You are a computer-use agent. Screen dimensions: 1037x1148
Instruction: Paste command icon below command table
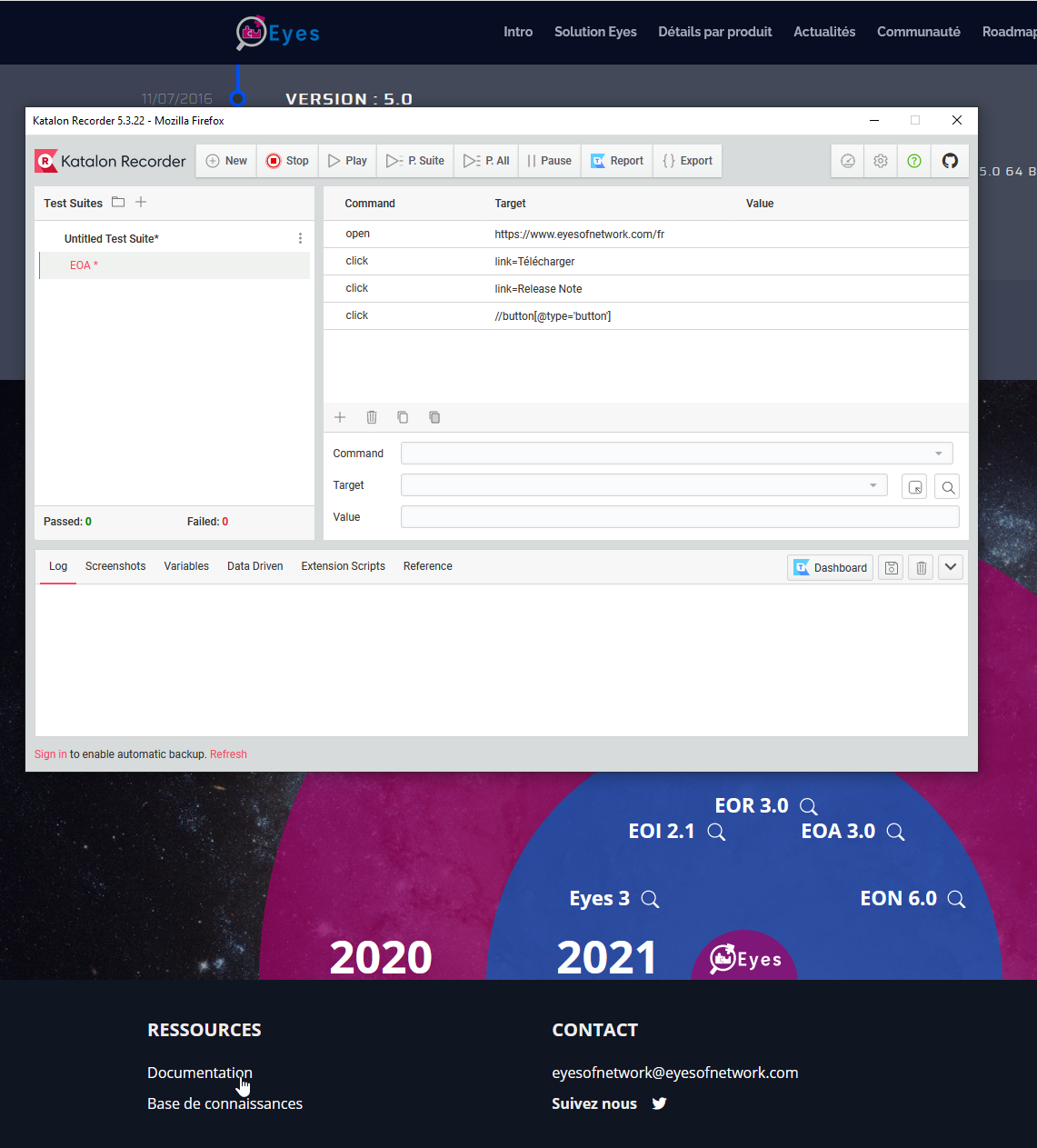point(434,417)
